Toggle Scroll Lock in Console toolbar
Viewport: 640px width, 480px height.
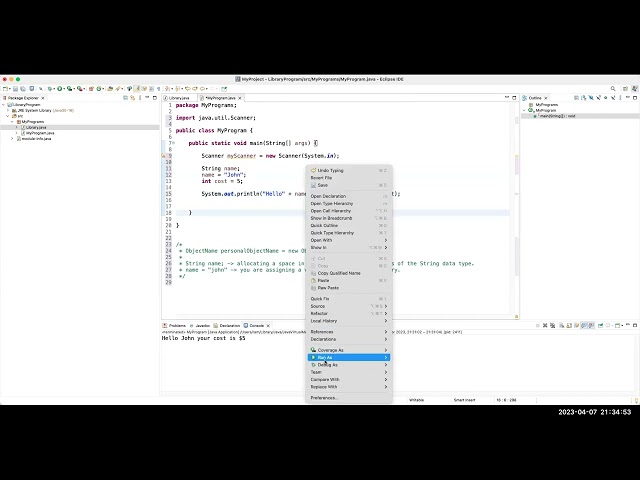coord(569,325)
